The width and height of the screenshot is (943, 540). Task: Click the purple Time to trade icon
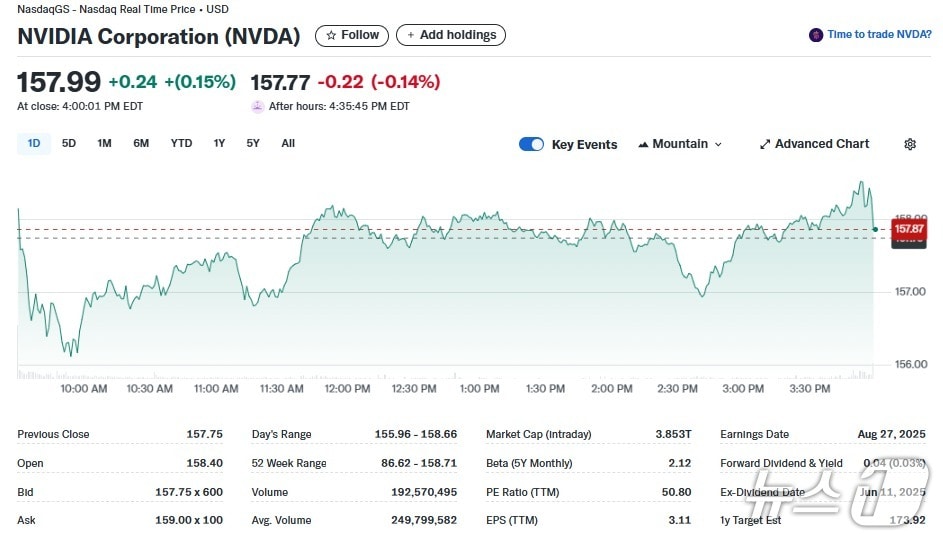coord(816,35)
